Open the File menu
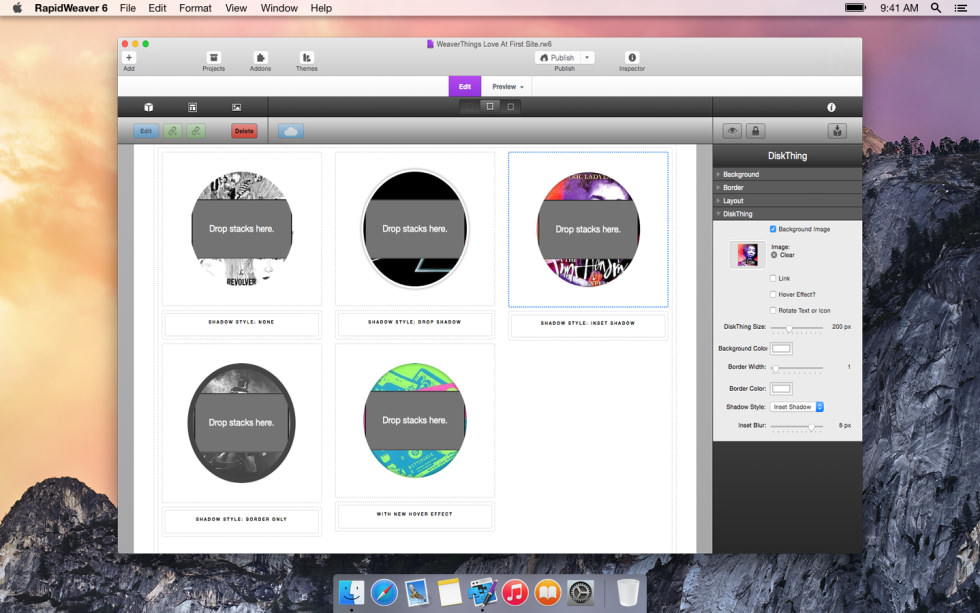Screen dimensions: 980x613 point(128,8)
